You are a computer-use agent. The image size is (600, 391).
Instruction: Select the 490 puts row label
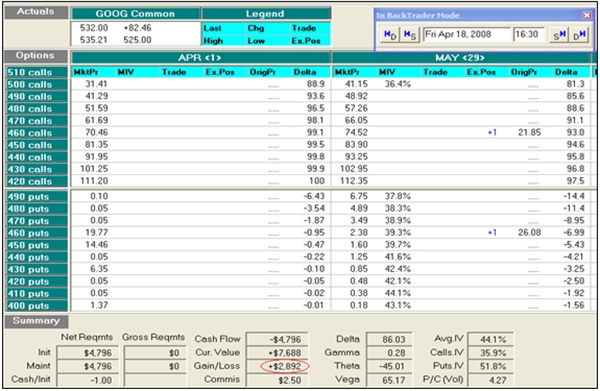(36, 197)
